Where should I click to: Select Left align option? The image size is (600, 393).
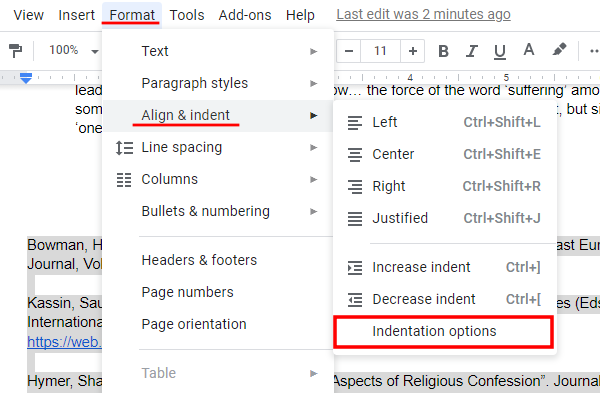[x=445, y=122]
